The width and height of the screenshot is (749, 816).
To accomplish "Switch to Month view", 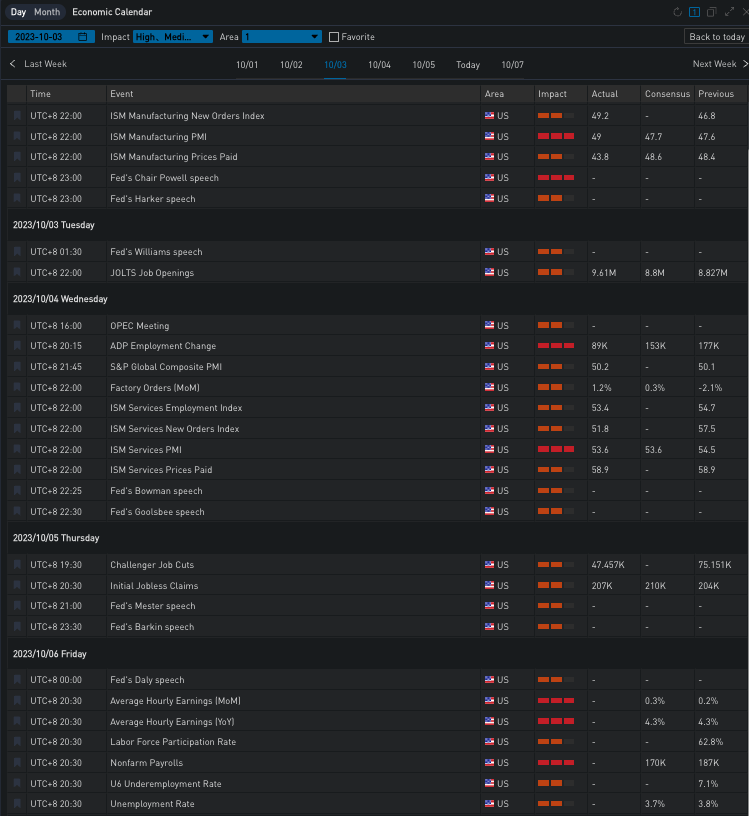I will pos(47,12).
